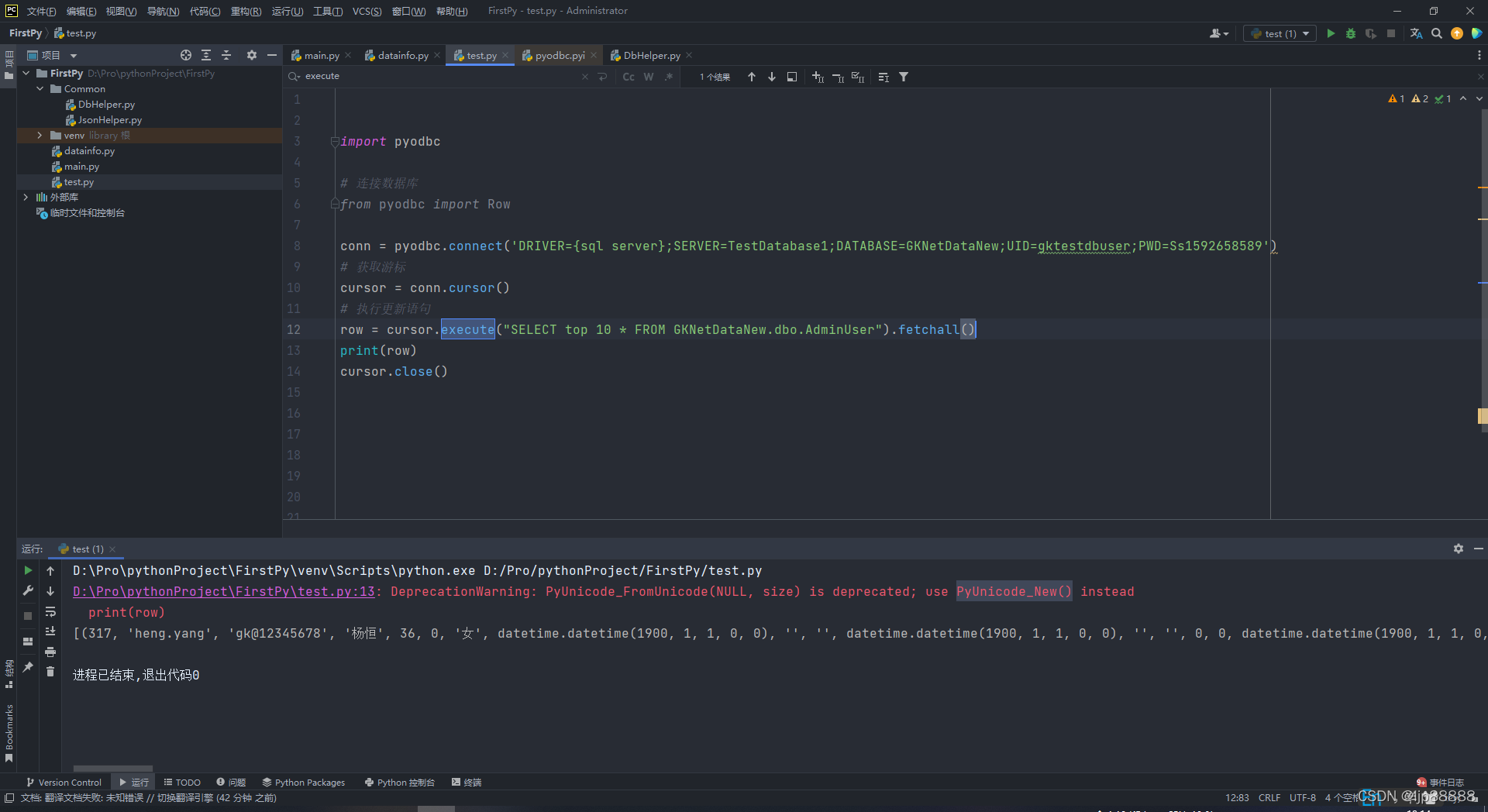Run with coverage icon
The height and width of the screenshot is (812, 1488).
[x=1371, y=33]
